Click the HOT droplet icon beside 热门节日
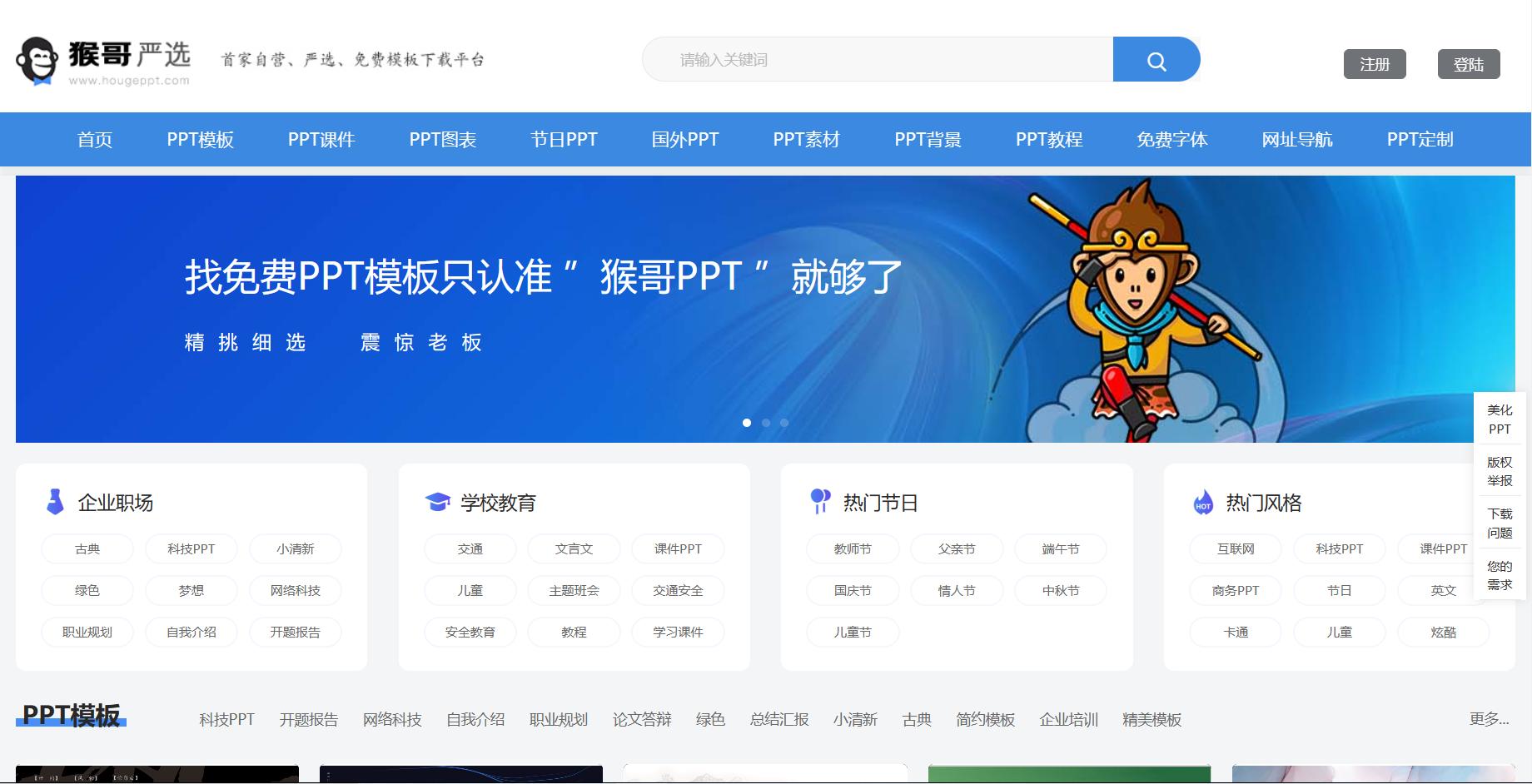Screen dimensions: 1532x784 click(x=820, y=501)
